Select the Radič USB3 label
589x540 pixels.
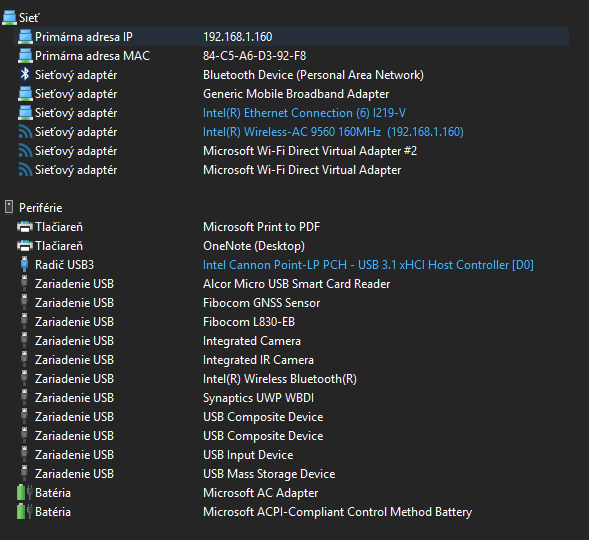[64, 265]
